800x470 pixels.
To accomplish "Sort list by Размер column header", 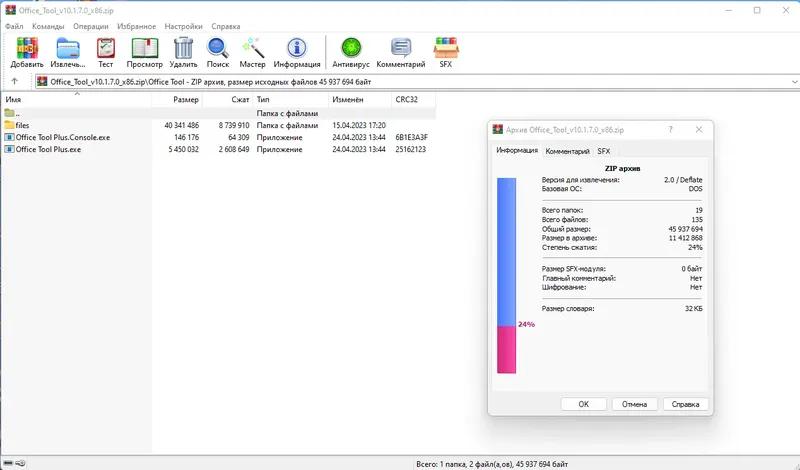I will click(177, 100).
